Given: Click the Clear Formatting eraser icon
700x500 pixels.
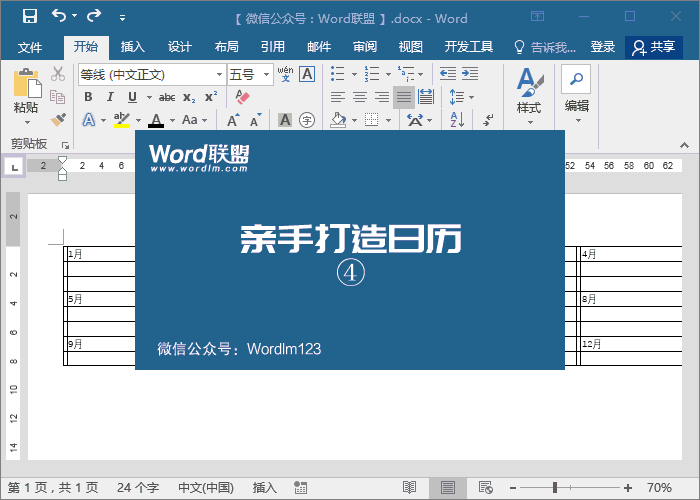Looking at the screenshot, I should click(x=242, y=97).
